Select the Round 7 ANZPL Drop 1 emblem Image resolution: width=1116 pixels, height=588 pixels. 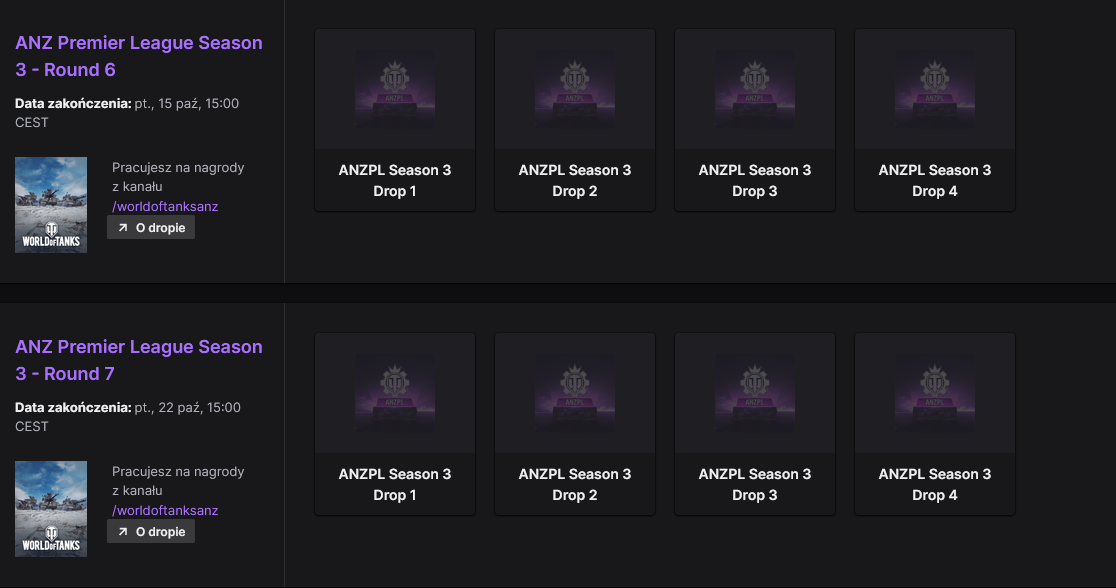point(395,393)
